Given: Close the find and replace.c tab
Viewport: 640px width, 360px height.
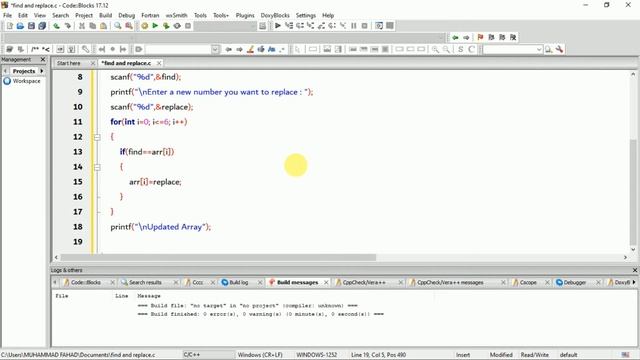Looking at the screenshot, I should (x=159, y=63).
